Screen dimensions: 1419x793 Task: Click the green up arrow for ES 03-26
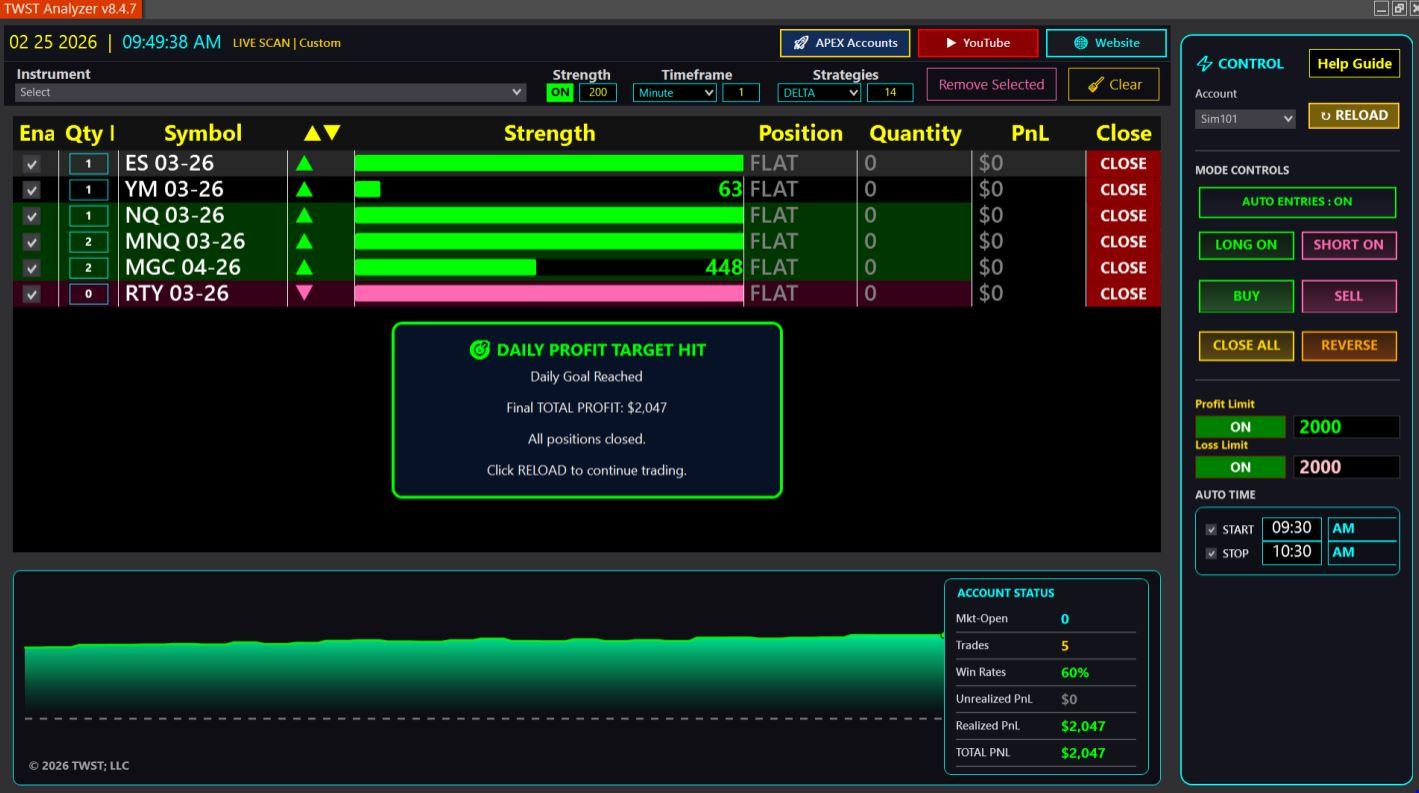(304, 163)
